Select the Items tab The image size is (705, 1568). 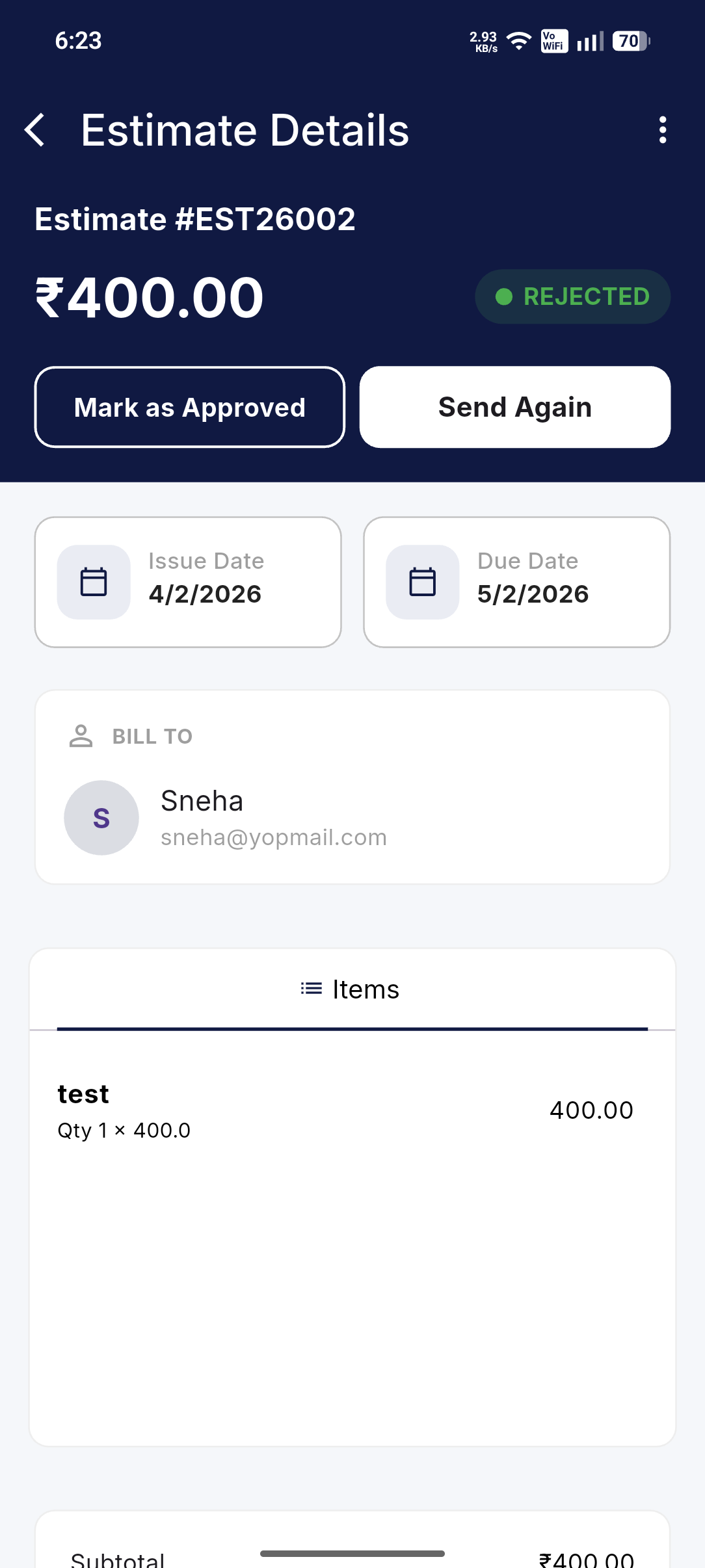point(352,990)
